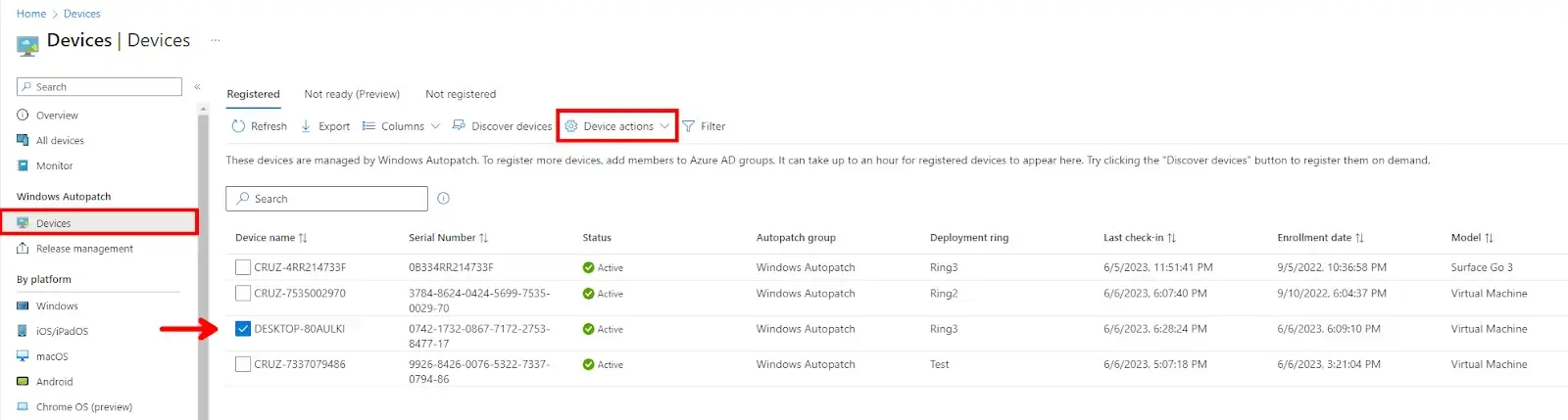Uncheck the DESKTOP-80AULKI checkbox

243,329
